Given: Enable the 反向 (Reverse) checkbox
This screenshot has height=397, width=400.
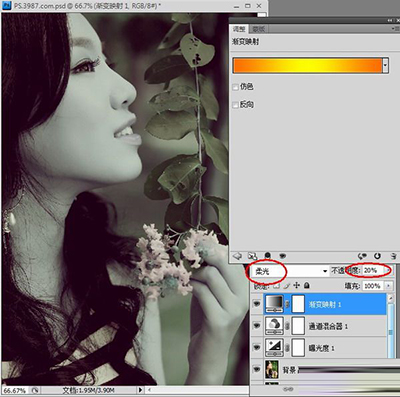Looking at the screenshot, I should [235, 105].
